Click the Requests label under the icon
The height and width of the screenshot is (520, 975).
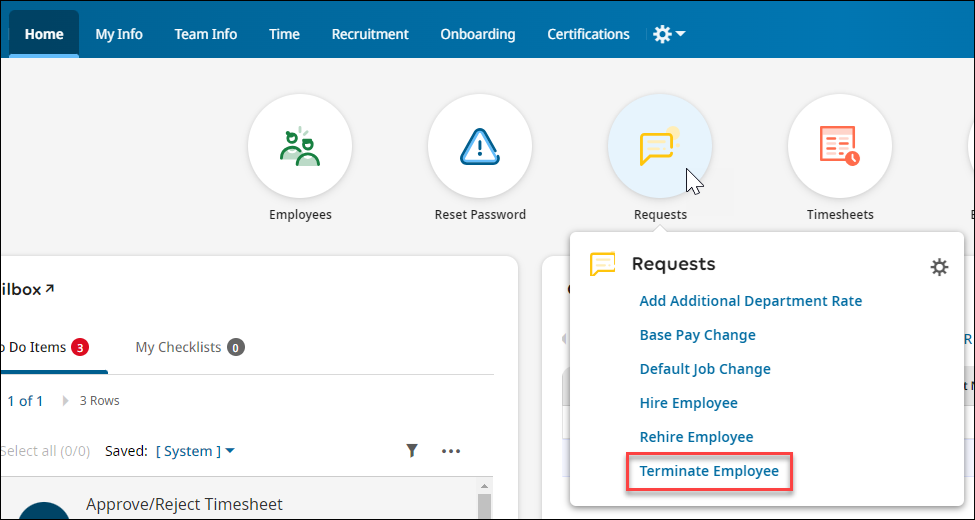(660, 215)
